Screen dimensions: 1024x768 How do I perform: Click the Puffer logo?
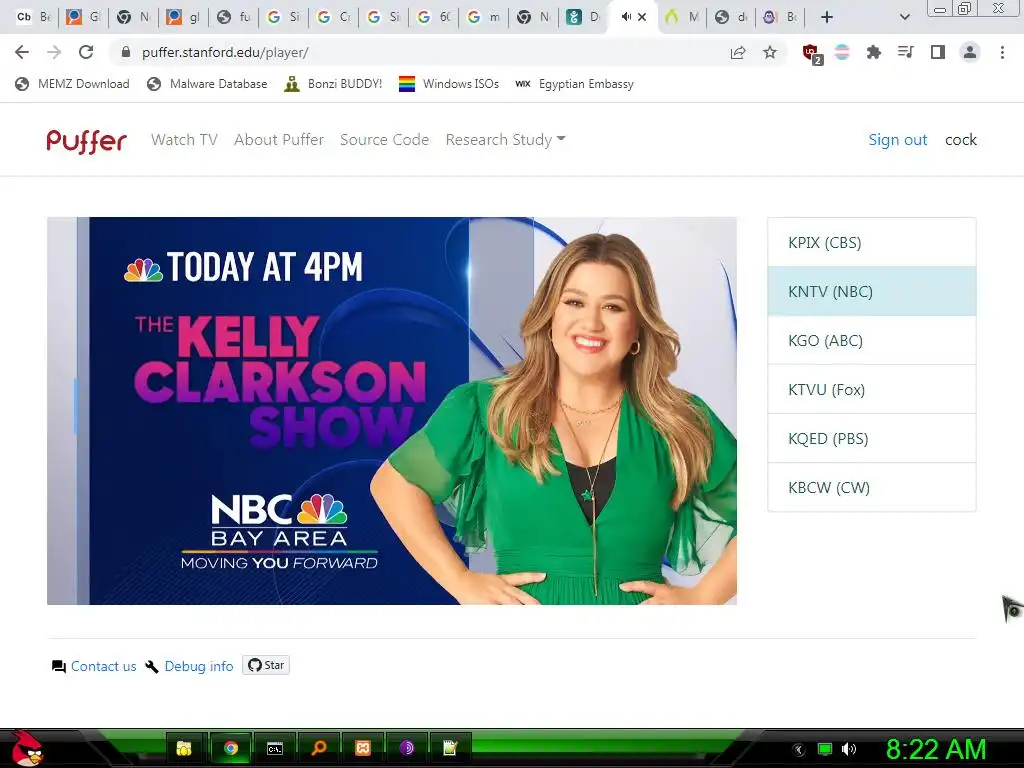[86, 140]
